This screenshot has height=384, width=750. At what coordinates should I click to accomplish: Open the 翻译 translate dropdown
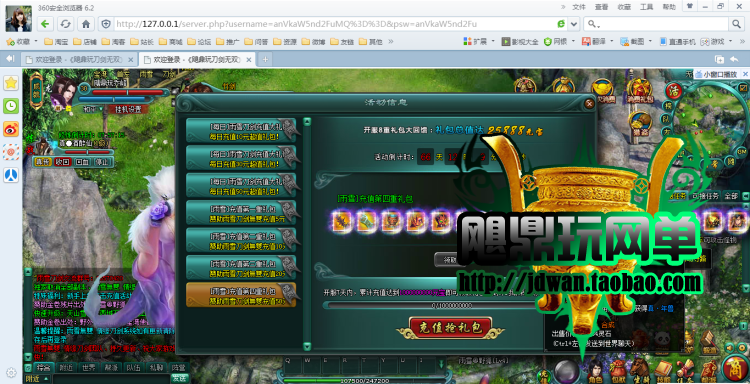(x=597, y=42)
